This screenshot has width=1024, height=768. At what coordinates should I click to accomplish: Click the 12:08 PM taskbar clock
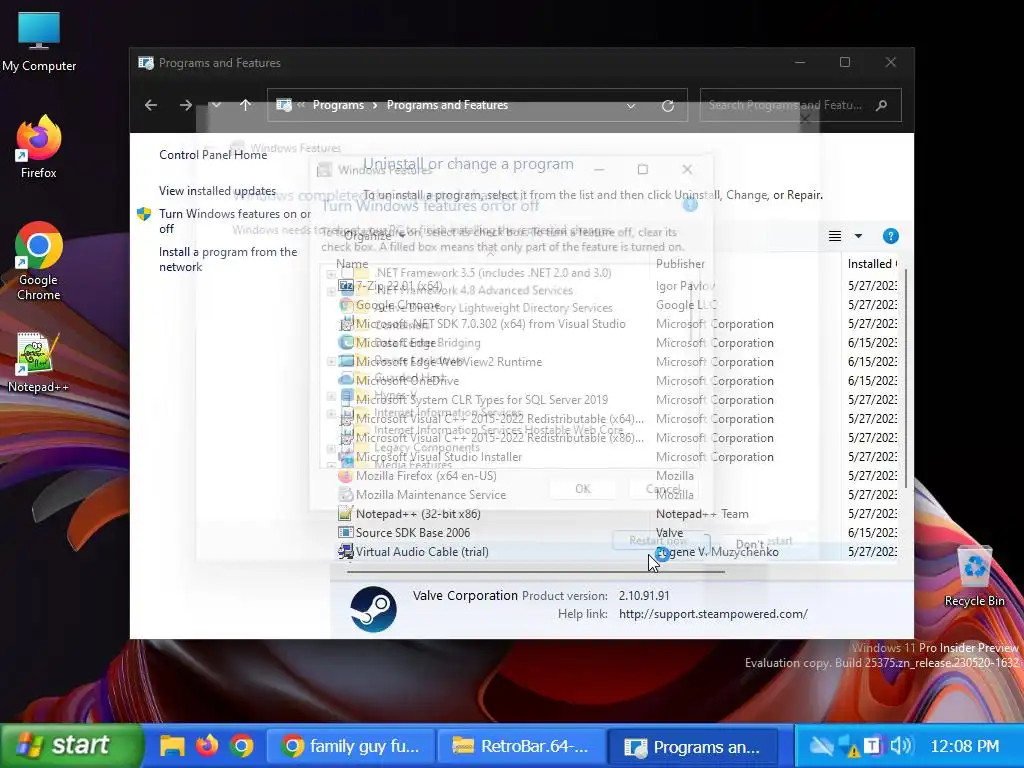tap(964, 746)
